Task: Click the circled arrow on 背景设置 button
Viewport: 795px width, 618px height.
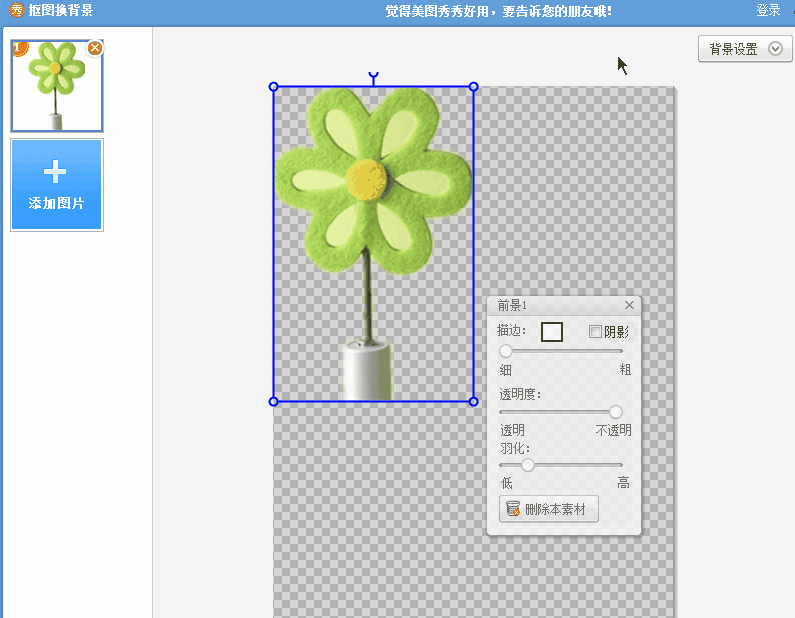Action: (775, 49)
